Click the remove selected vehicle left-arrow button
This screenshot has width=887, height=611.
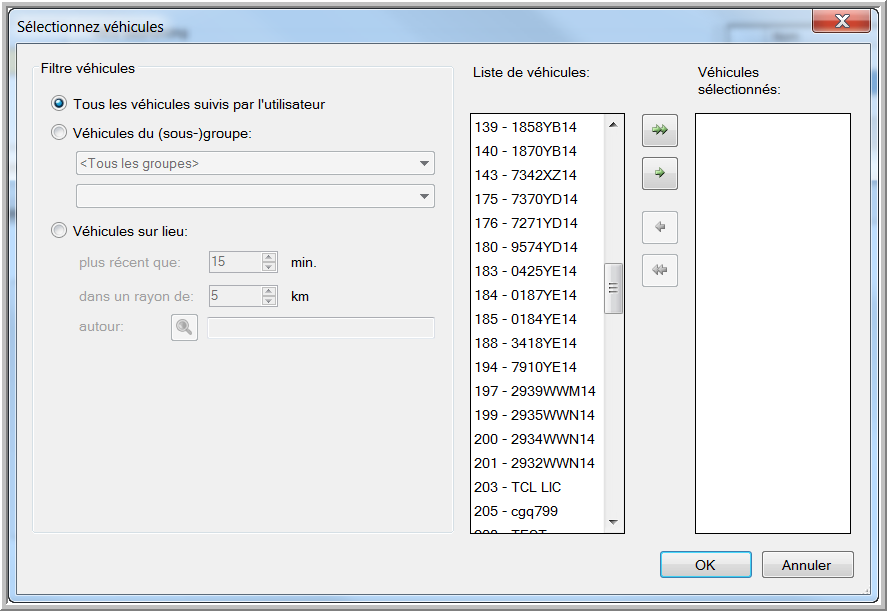(x=659, y=228)
